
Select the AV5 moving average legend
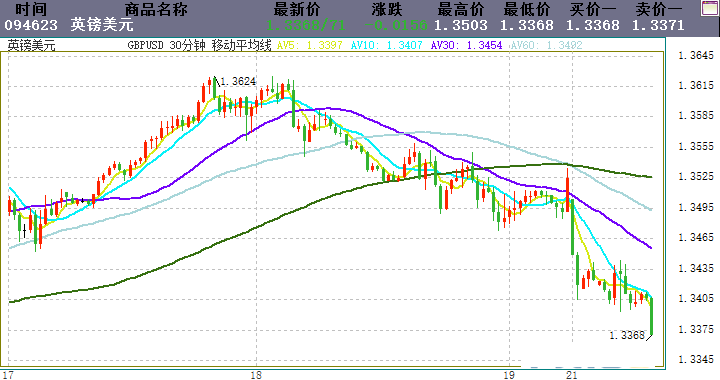[x=309, y=45]
